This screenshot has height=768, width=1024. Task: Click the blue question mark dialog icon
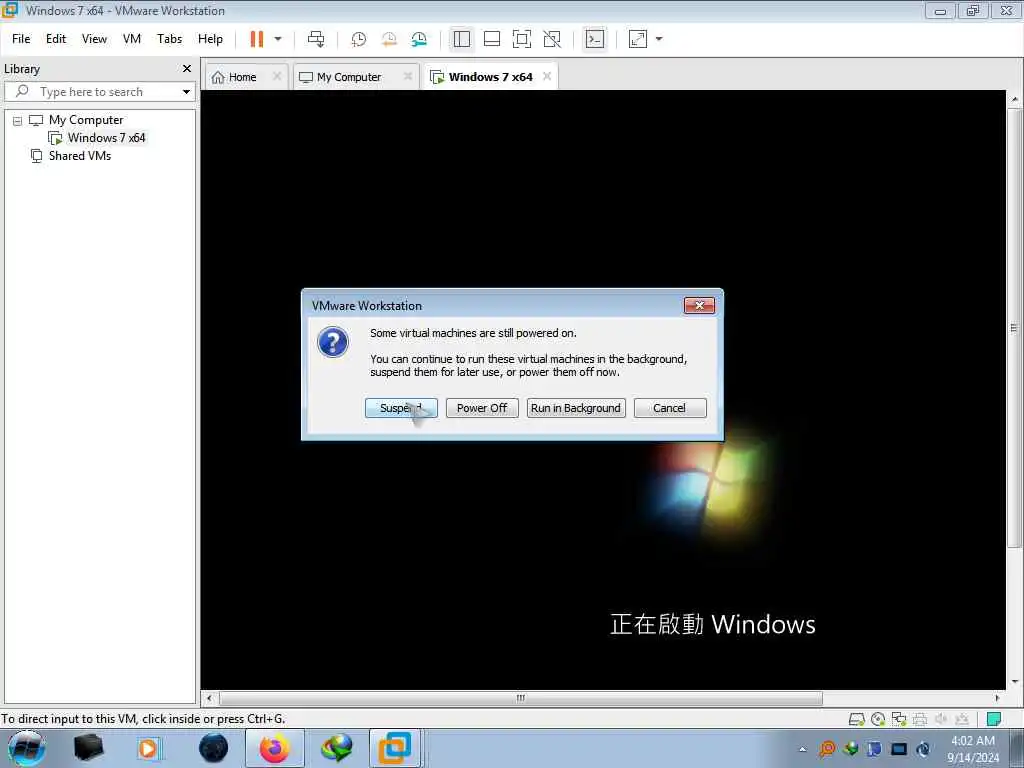pyautogui.click(x=333, y=342)
